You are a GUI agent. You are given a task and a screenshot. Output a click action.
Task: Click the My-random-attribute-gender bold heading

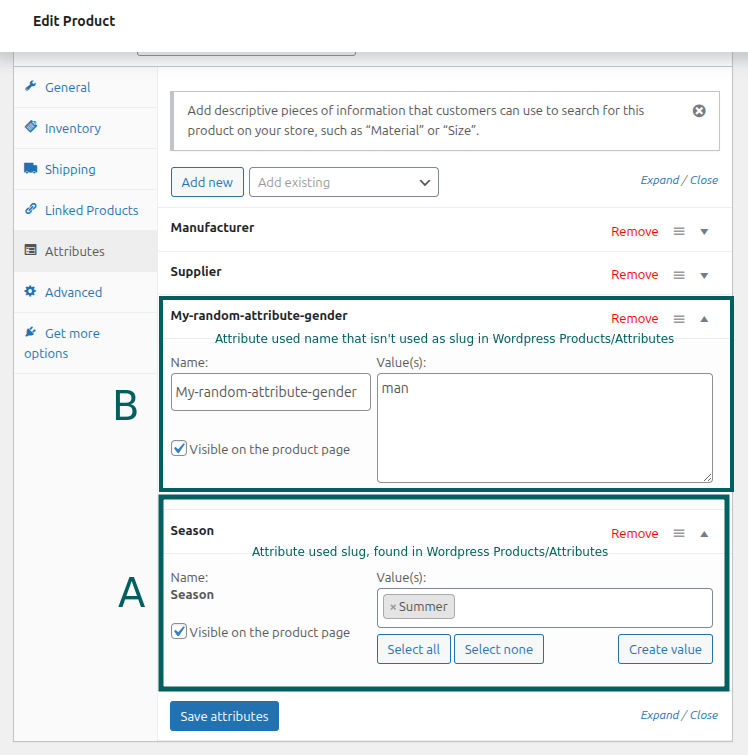[259, 316]
